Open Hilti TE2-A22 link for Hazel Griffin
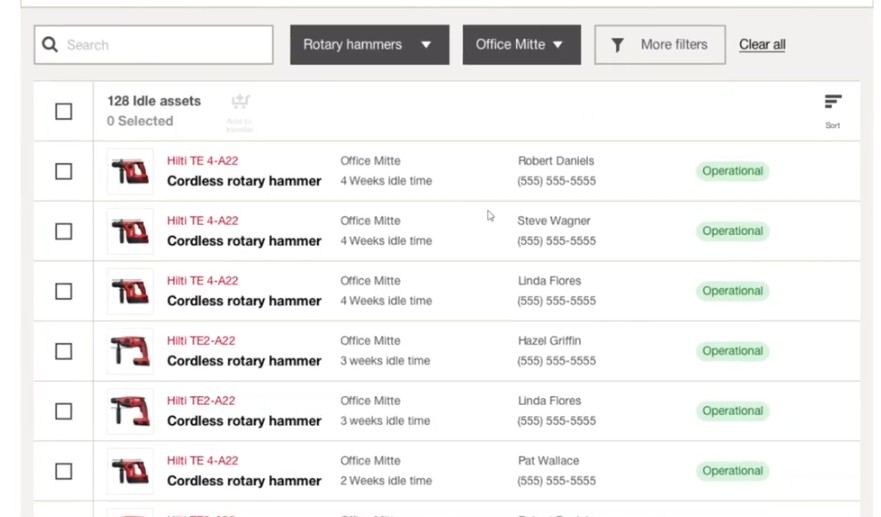Image resolution: width=881 pixels, height=517 pixels. coord(201,341)
